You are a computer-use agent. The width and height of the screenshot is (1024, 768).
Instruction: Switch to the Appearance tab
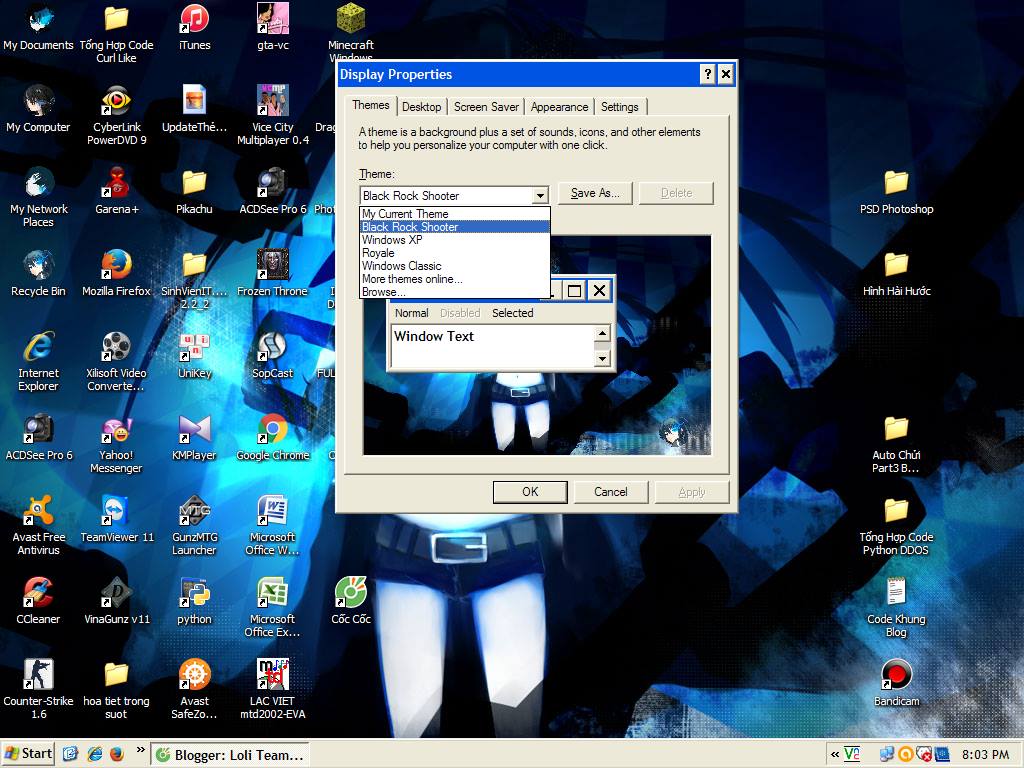click(559, 107)
